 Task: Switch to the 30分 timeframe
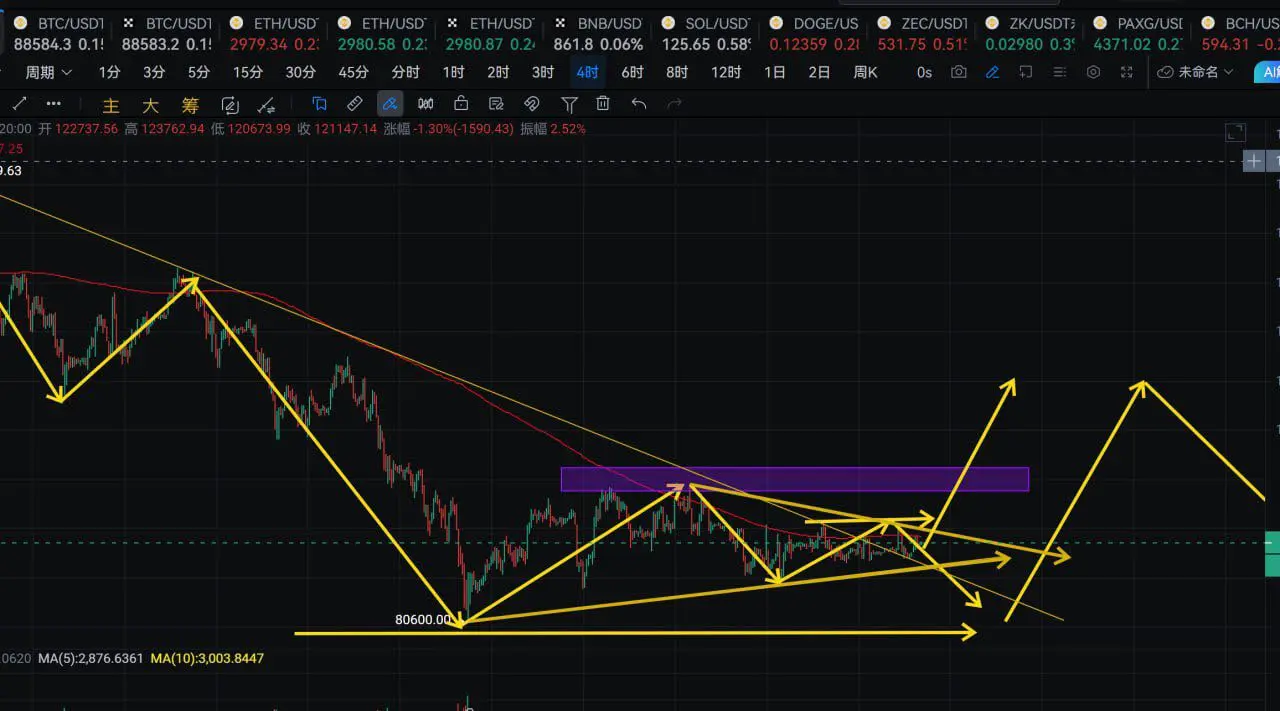tap(300, 72)
